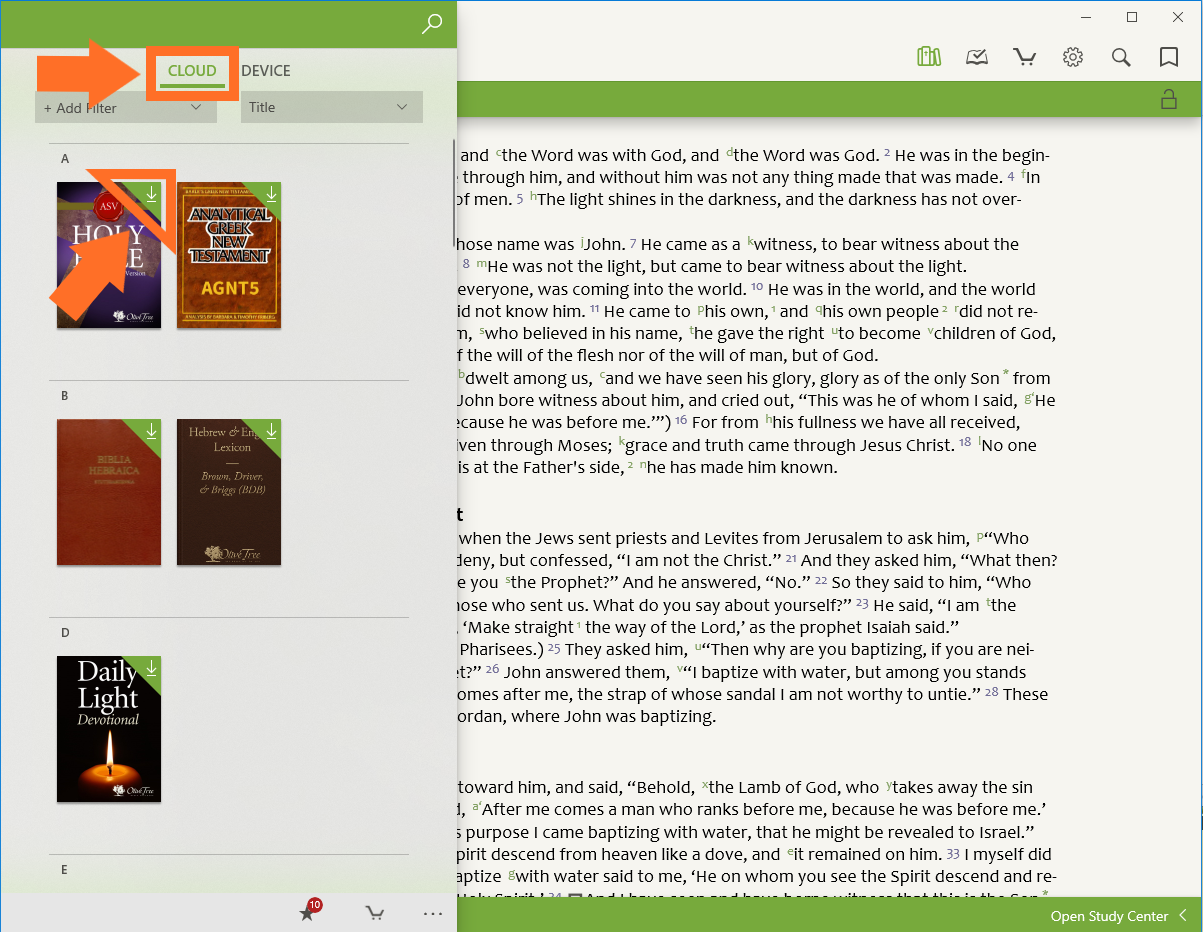Image resolution: width=1203 pixels, height=932 pixels.
Task: Open the Library bookshelf icon
Action: (x=929, y=57)
